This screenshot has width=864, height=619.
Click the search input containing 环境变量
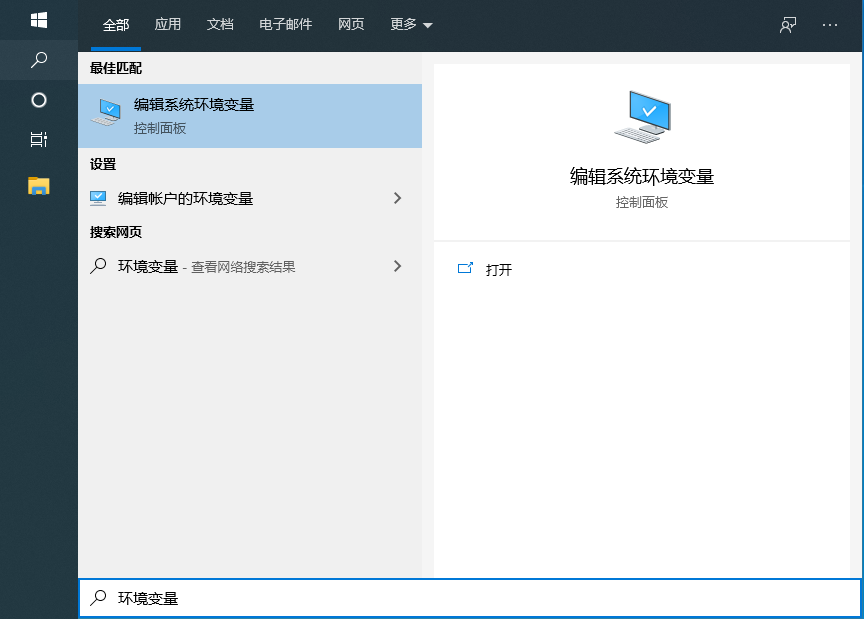(x=470, y=598)
